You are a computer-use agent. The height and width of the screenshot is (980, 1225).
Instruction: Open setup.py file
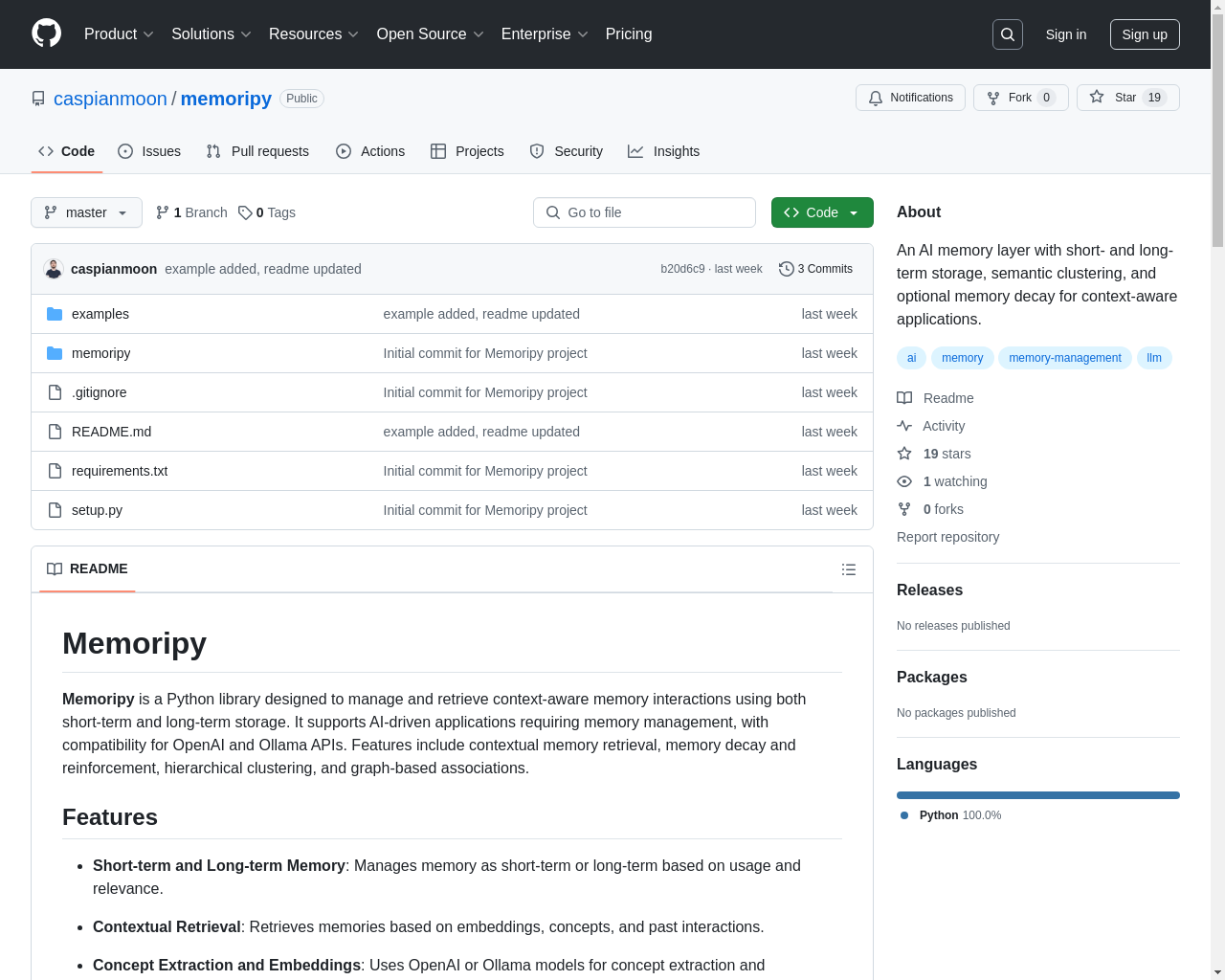click(x=97, y=510)
